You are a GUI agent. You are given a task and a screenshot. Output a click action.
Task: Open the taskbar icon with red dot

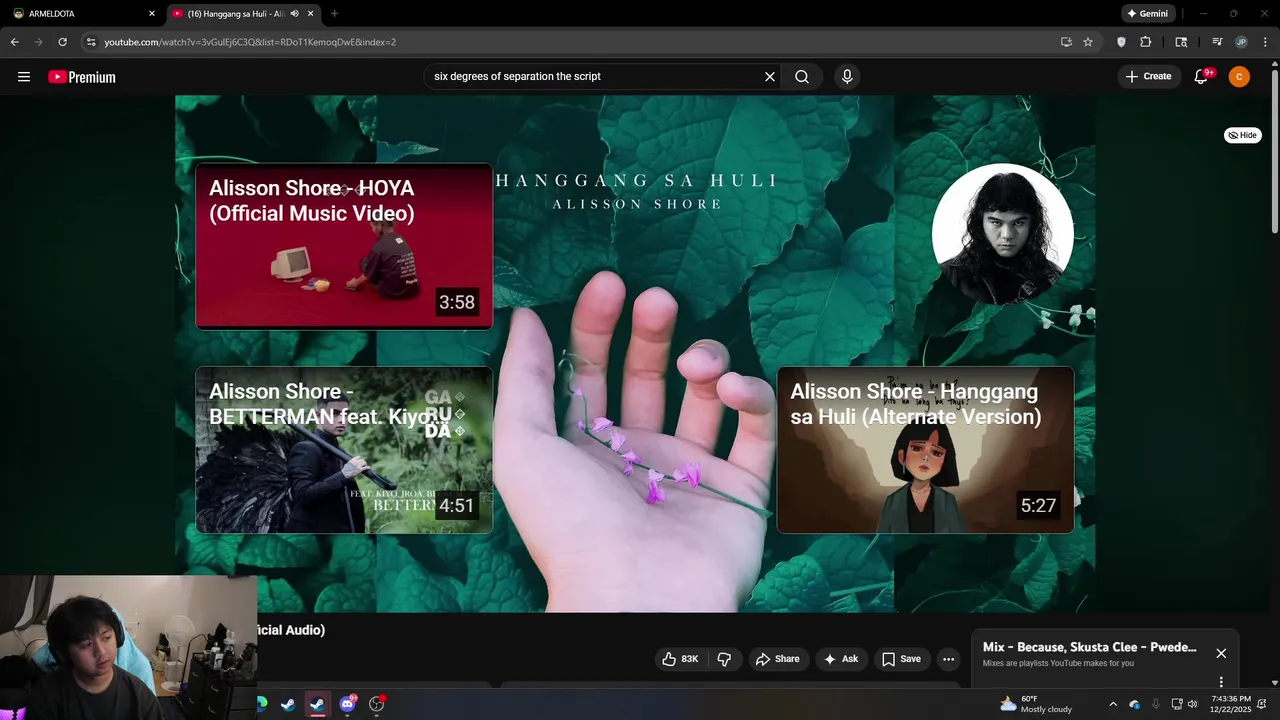(377, 704)
